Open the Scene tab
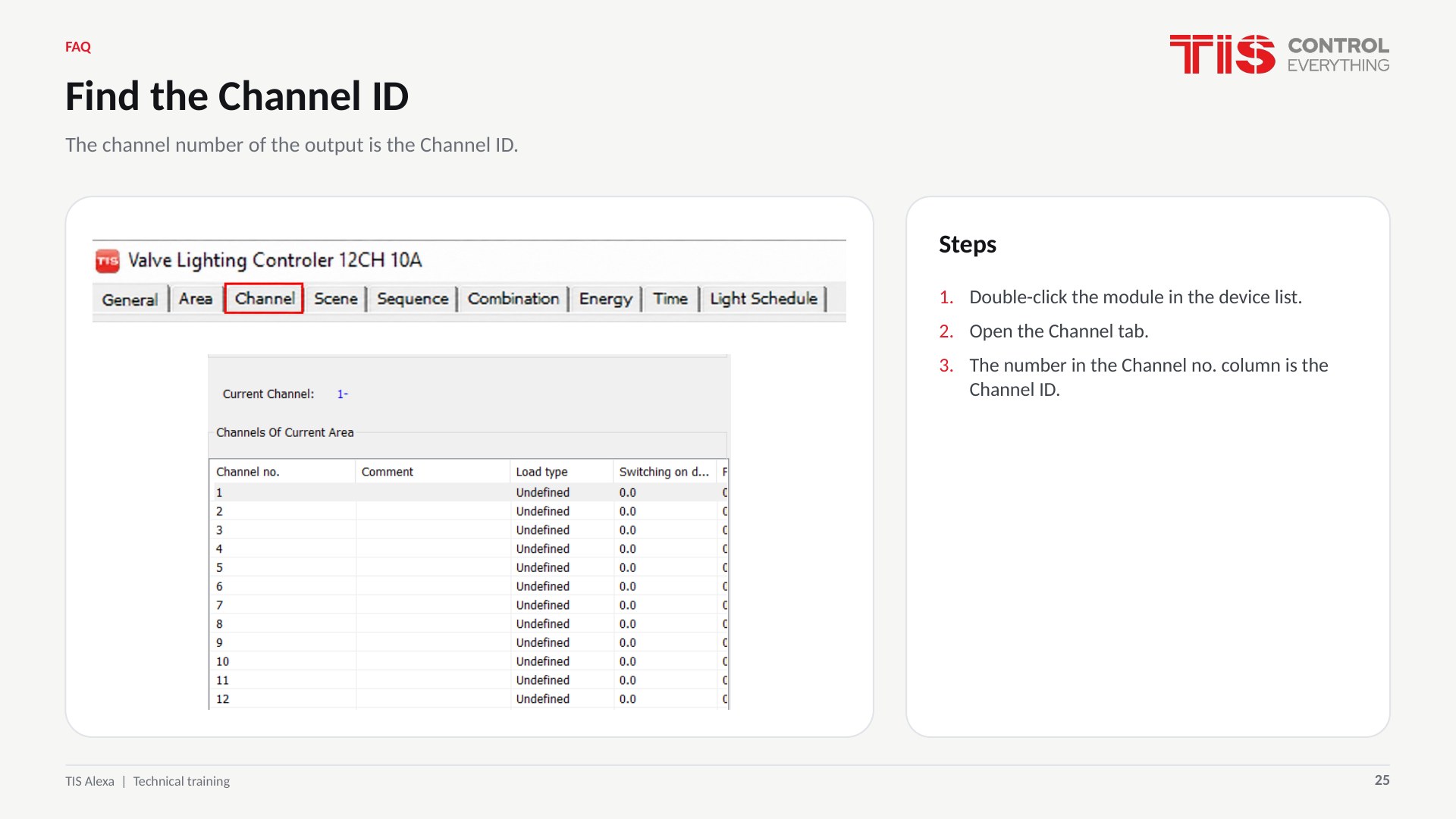 tap(336, 299)
